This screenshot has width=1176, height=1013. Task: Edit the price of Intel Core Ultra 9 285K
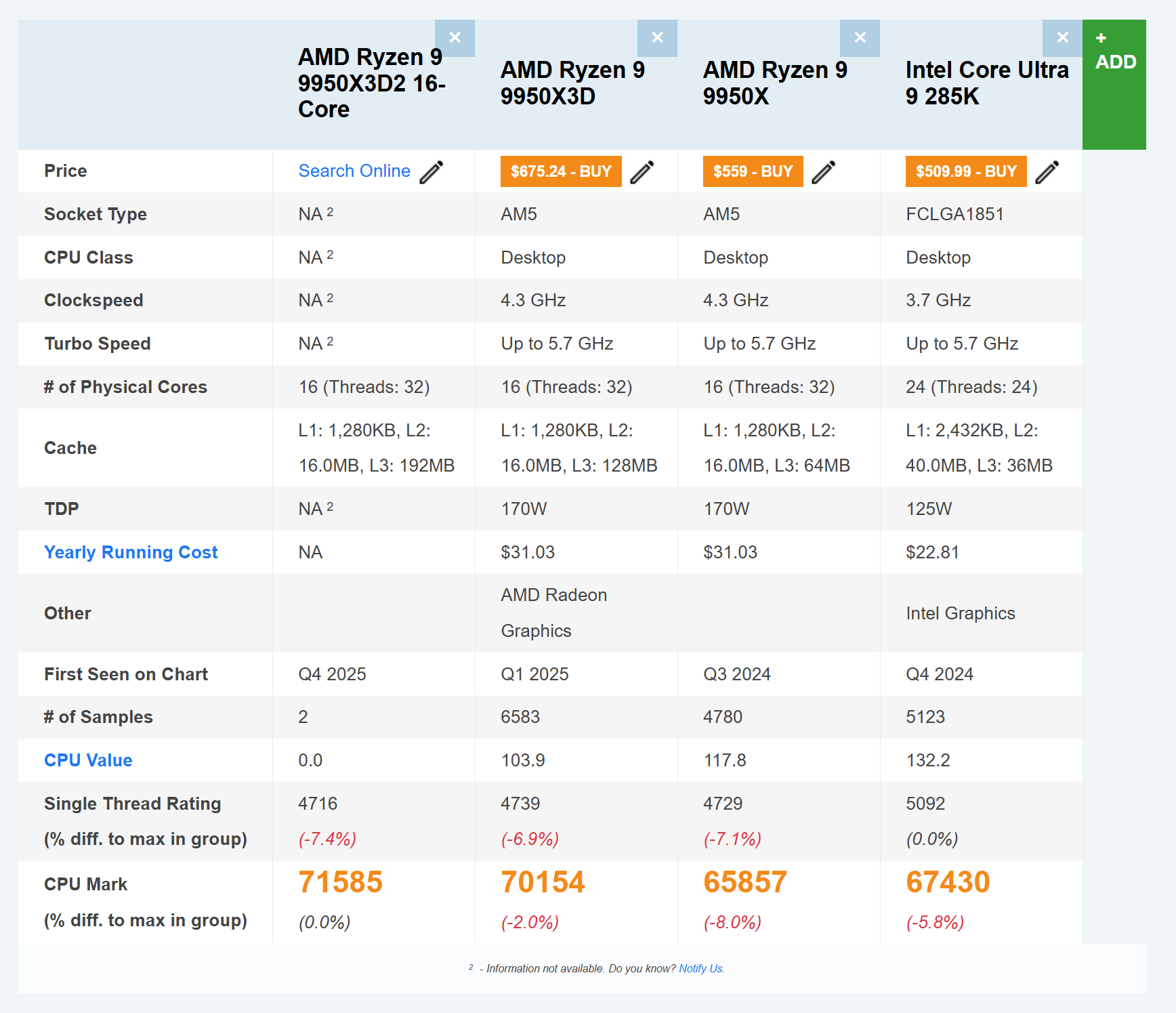click(x=1048, y=171)
